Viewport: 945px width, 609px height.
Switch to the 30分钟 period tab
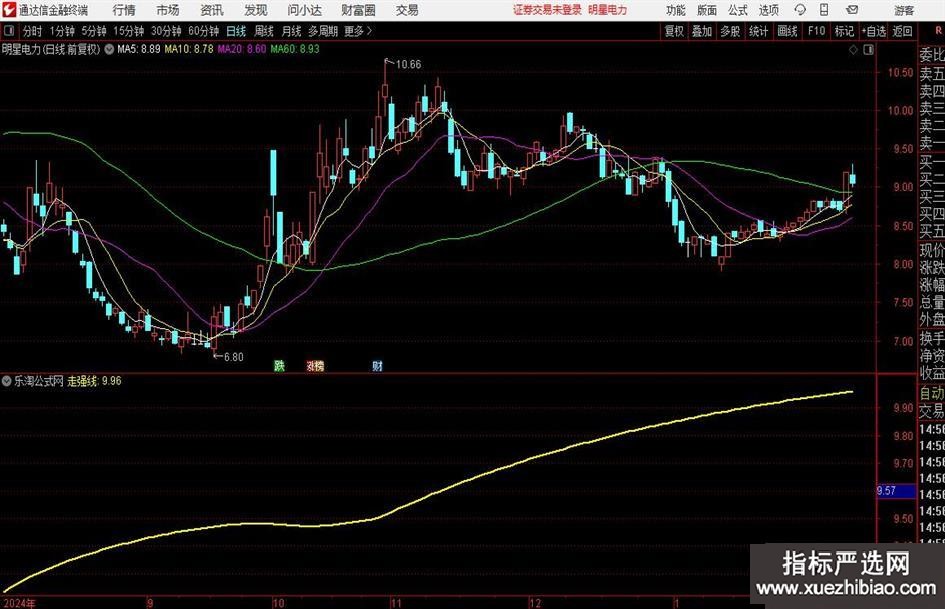tap(166, 31)
